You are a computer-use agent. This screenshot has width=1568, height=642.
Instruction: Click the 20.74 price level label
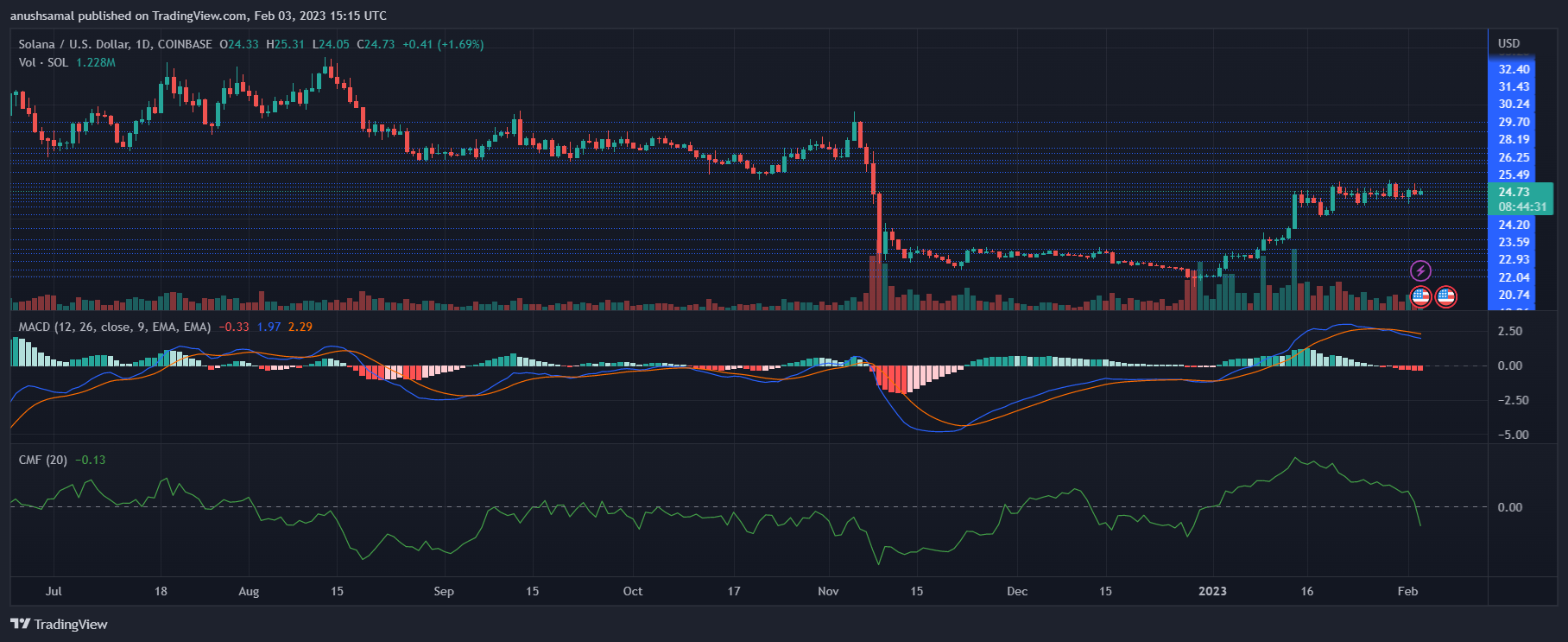[1514, 295]
